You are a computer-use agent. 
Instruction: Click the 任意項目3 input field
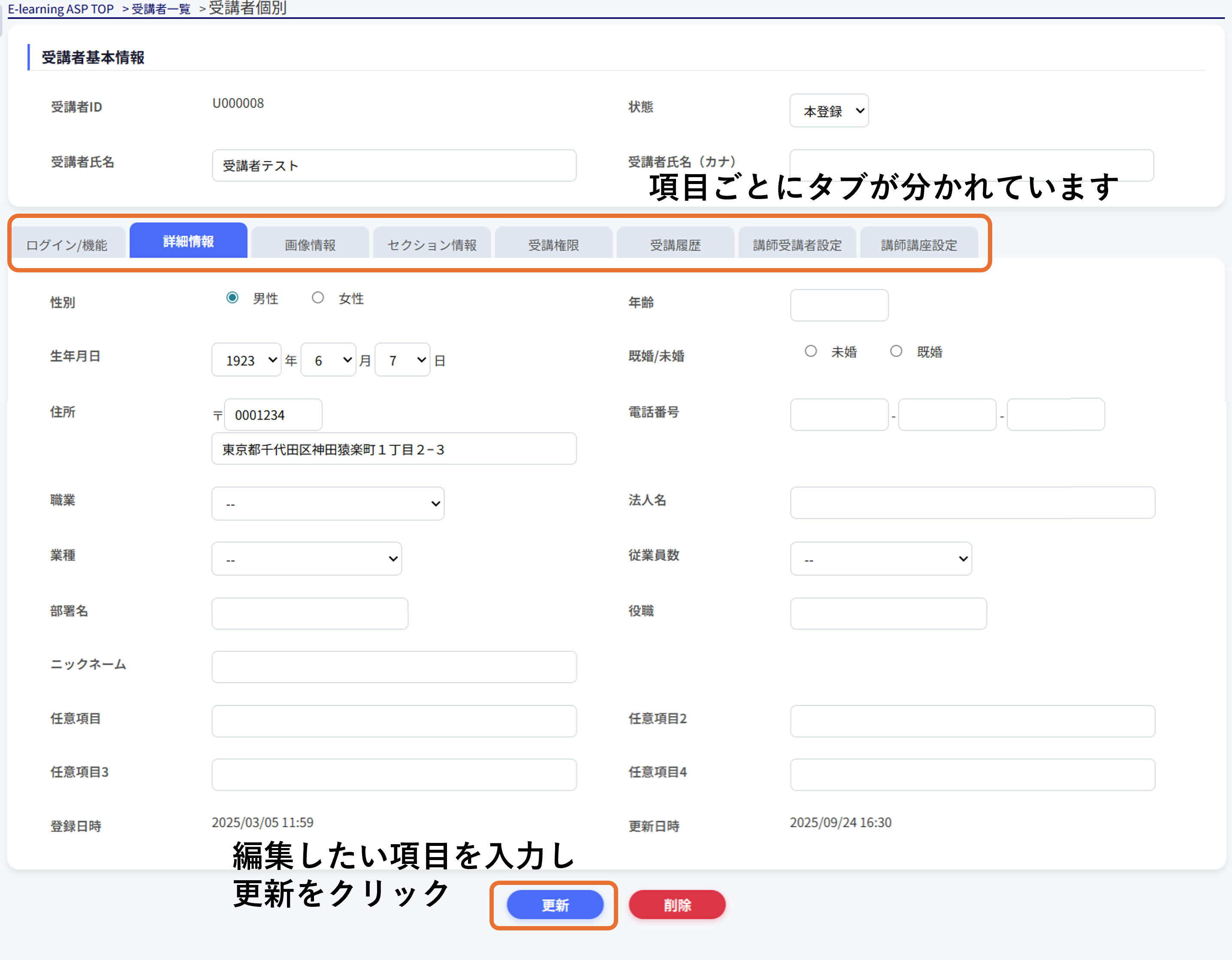[394, 775]
